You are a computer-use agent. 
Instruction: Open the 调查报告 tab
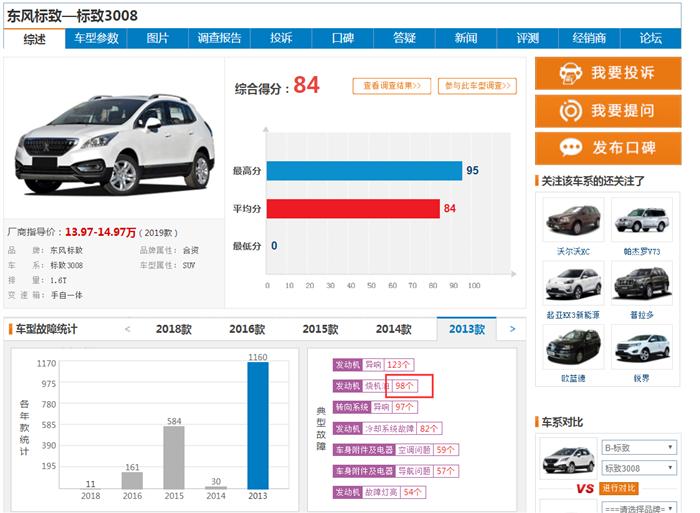click(x=219, y=38)
